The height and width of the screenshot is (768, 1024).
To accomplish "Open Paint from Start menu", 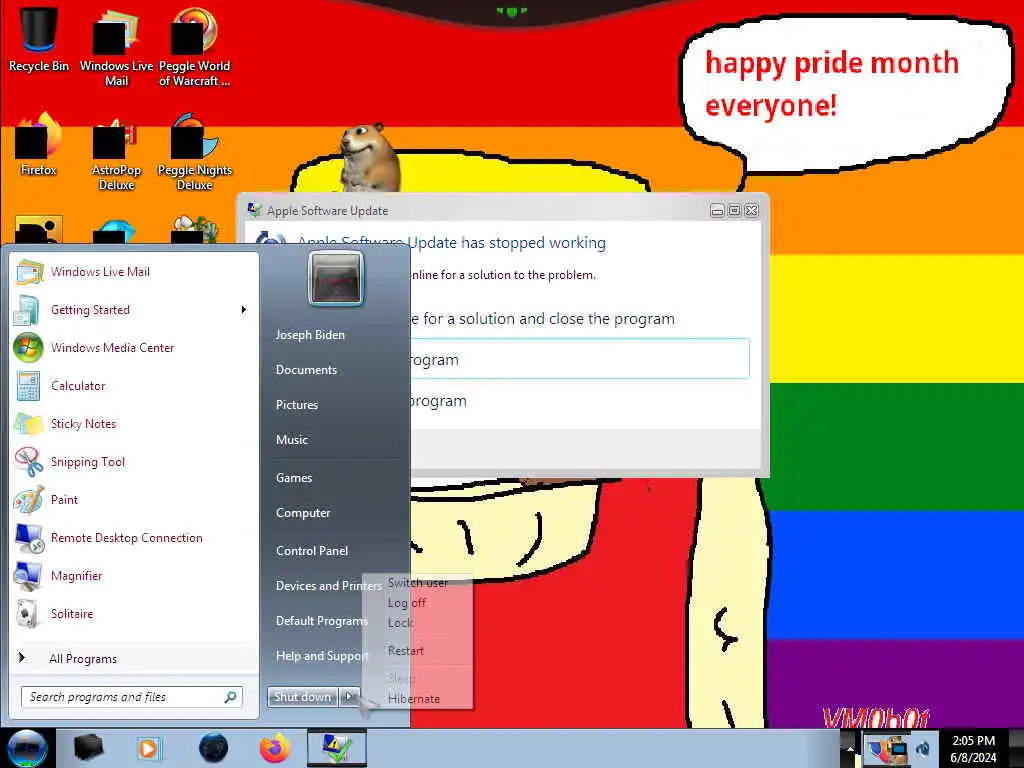I will pyautogui.click(x=134, y=500).
